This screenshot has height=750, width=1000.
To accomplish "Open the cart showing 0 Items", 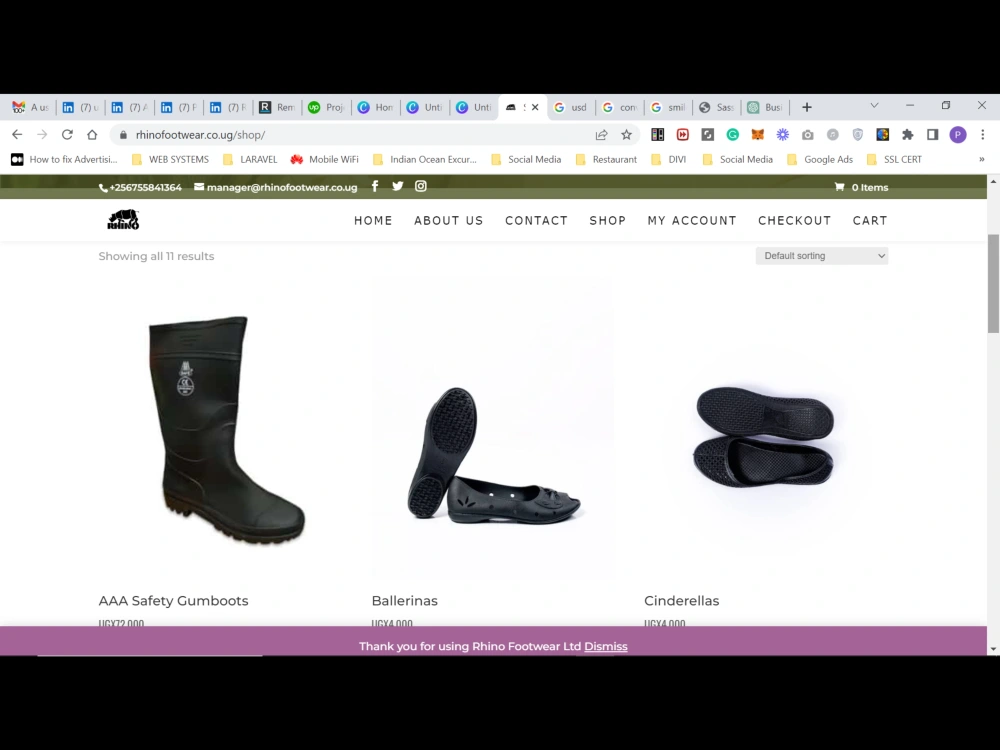I will coord(861,187).
